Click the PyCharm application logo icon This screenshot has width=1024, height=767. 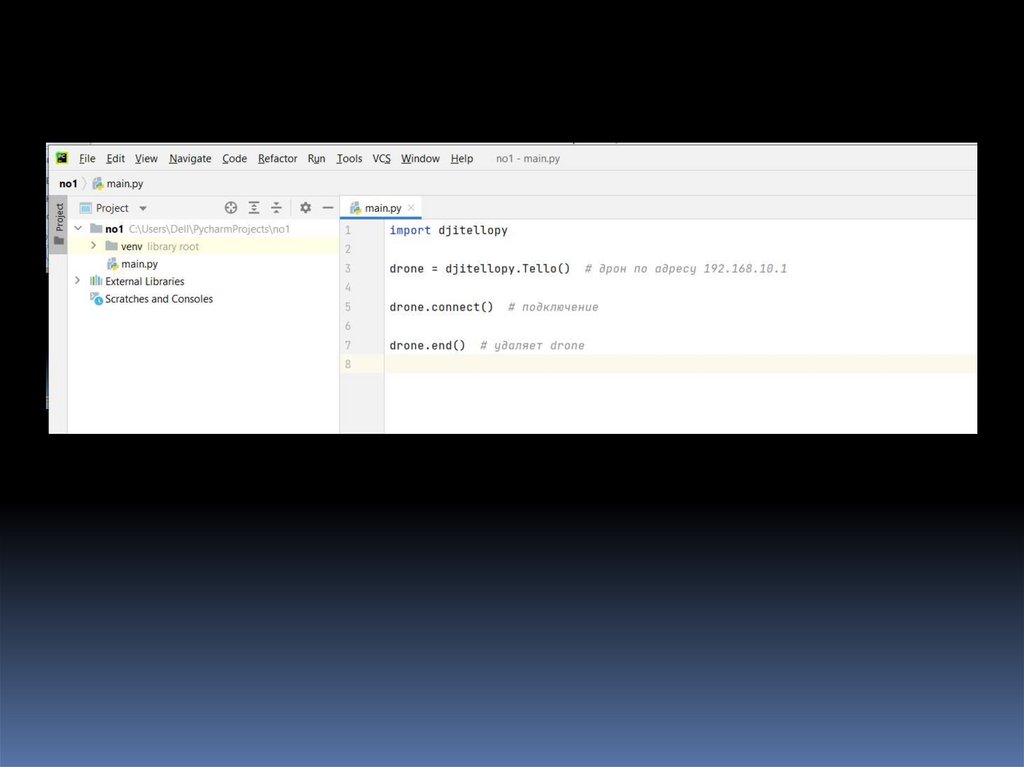click(x=62, y=157)
